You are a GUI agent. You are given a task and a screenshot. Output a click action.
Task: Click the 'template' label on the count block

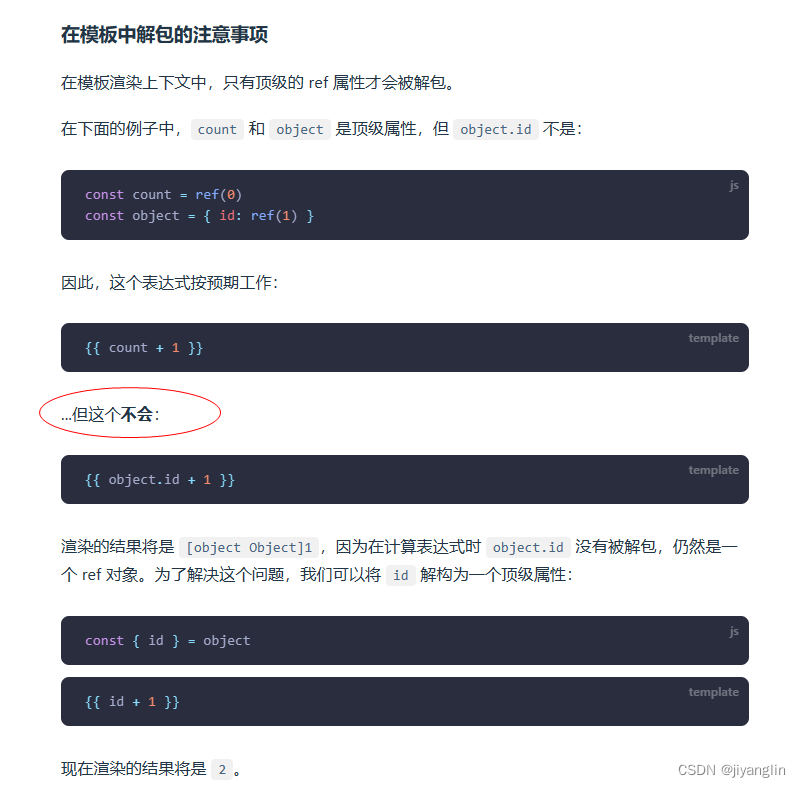[x=713, y=338]
